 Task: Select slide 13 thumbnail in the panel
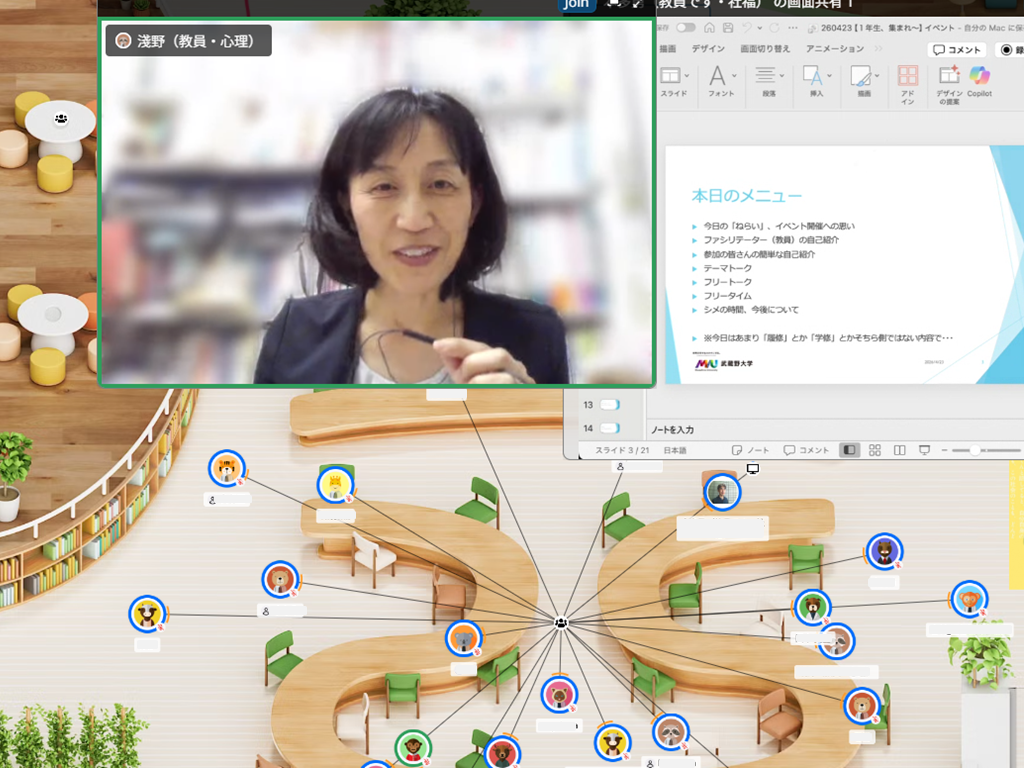click(607, 405)
